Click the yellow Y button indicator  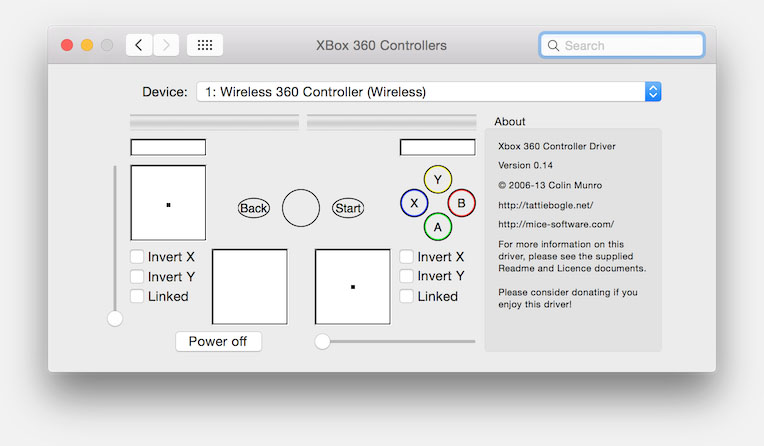[438, 179]
